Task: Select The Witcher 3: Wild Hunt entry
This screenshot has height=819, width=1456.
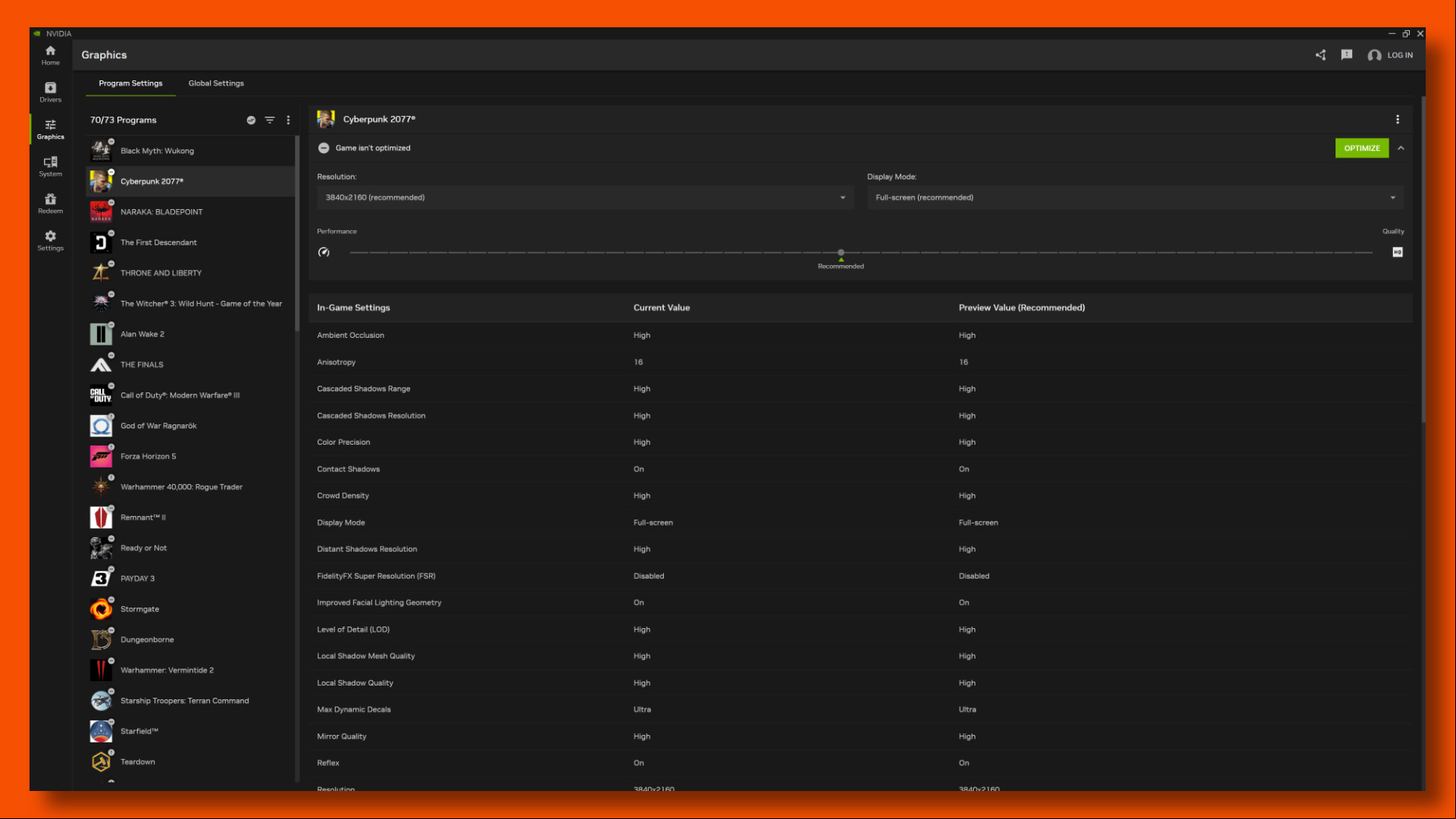Action: click(190, 304)
